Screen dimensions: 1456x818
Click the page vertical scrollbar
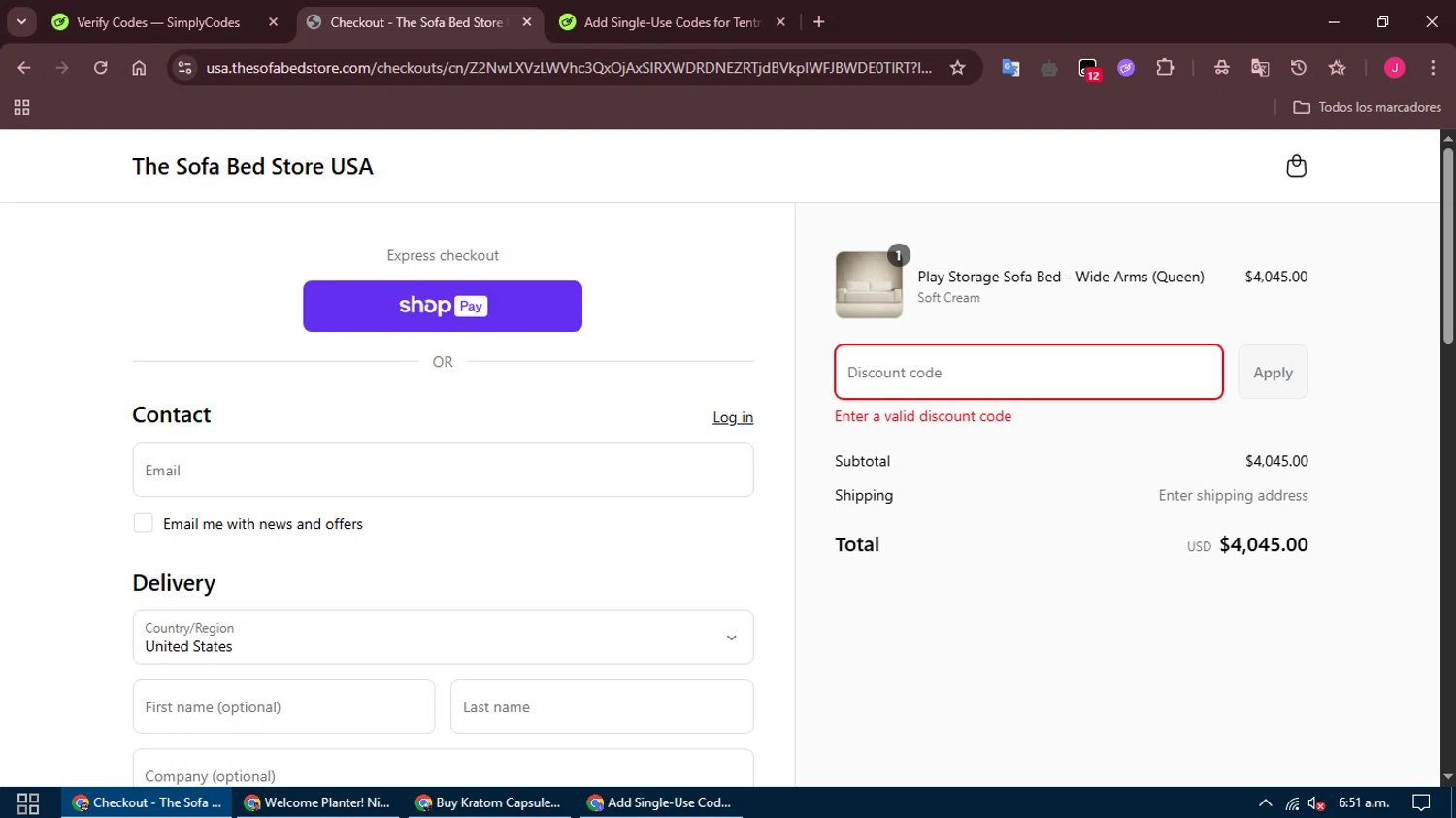pos(1447,245)
